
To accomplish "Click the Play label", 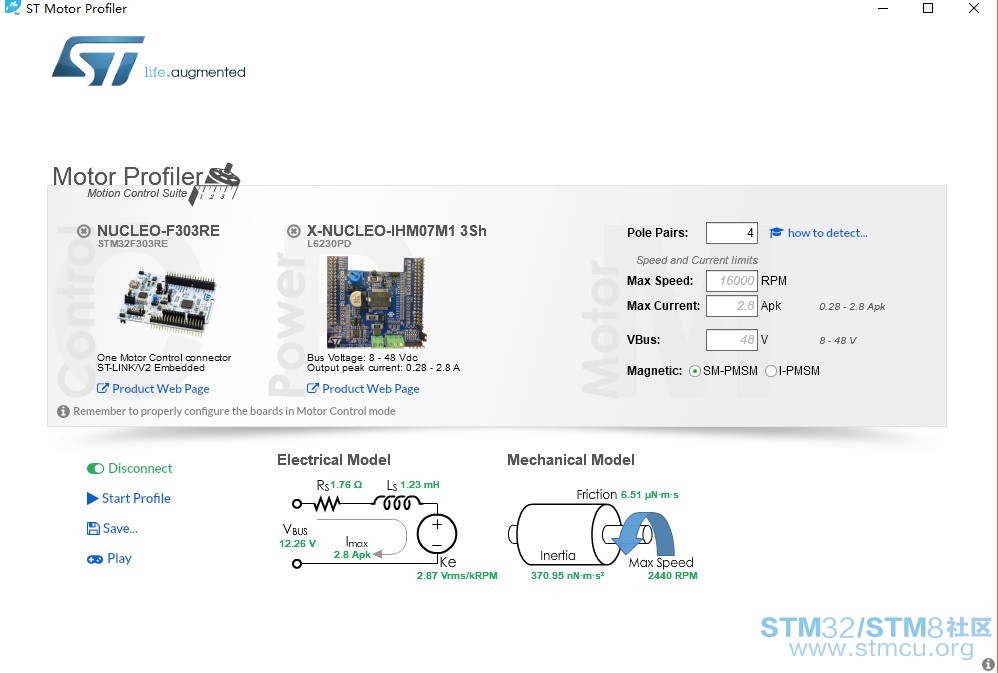I will (x=119, y=558).
